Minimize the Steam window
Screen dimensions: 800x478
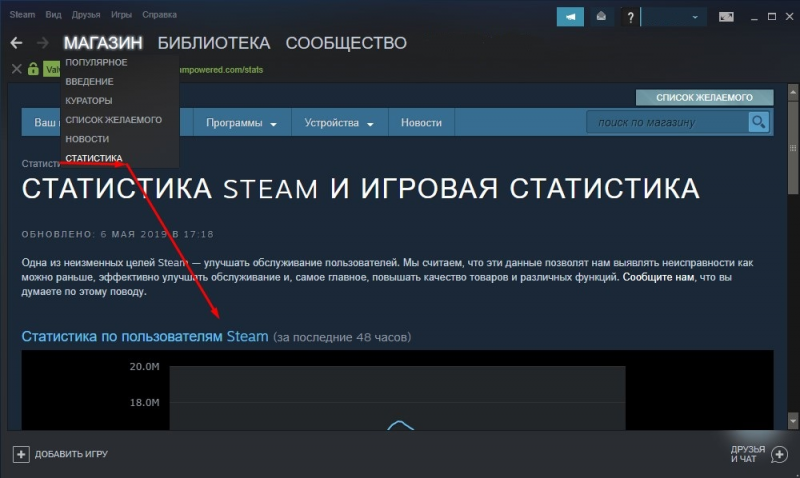(754, 17)
